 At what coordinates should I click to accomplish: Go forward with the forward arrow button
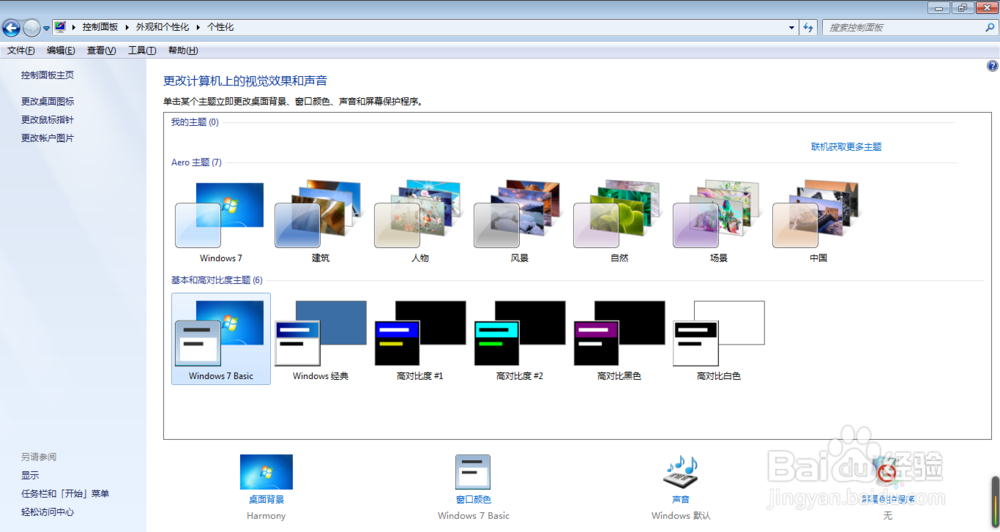[x=31, y=27]
